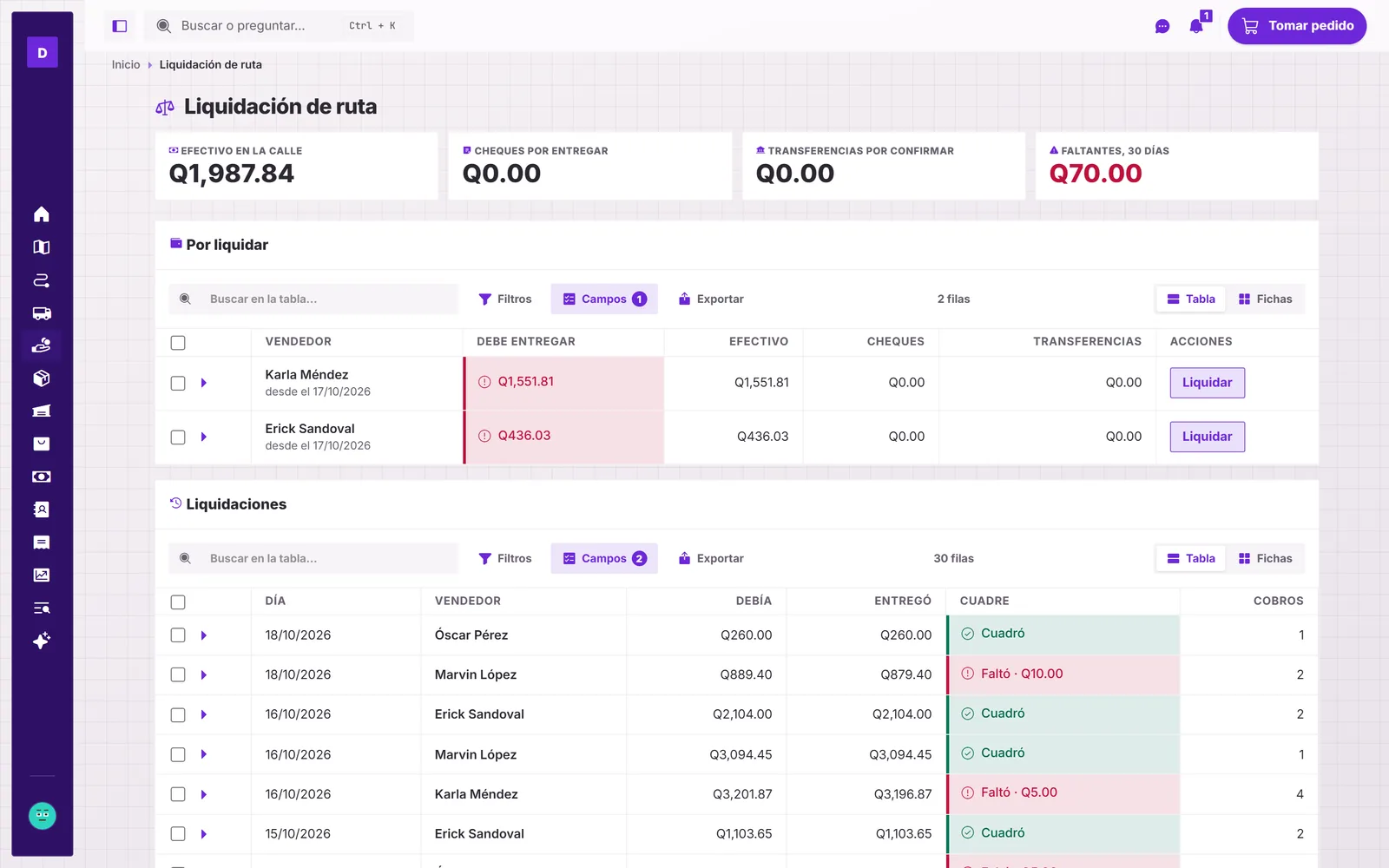Expand Marvin López 18/10/2026 row

tap(204, 674)
